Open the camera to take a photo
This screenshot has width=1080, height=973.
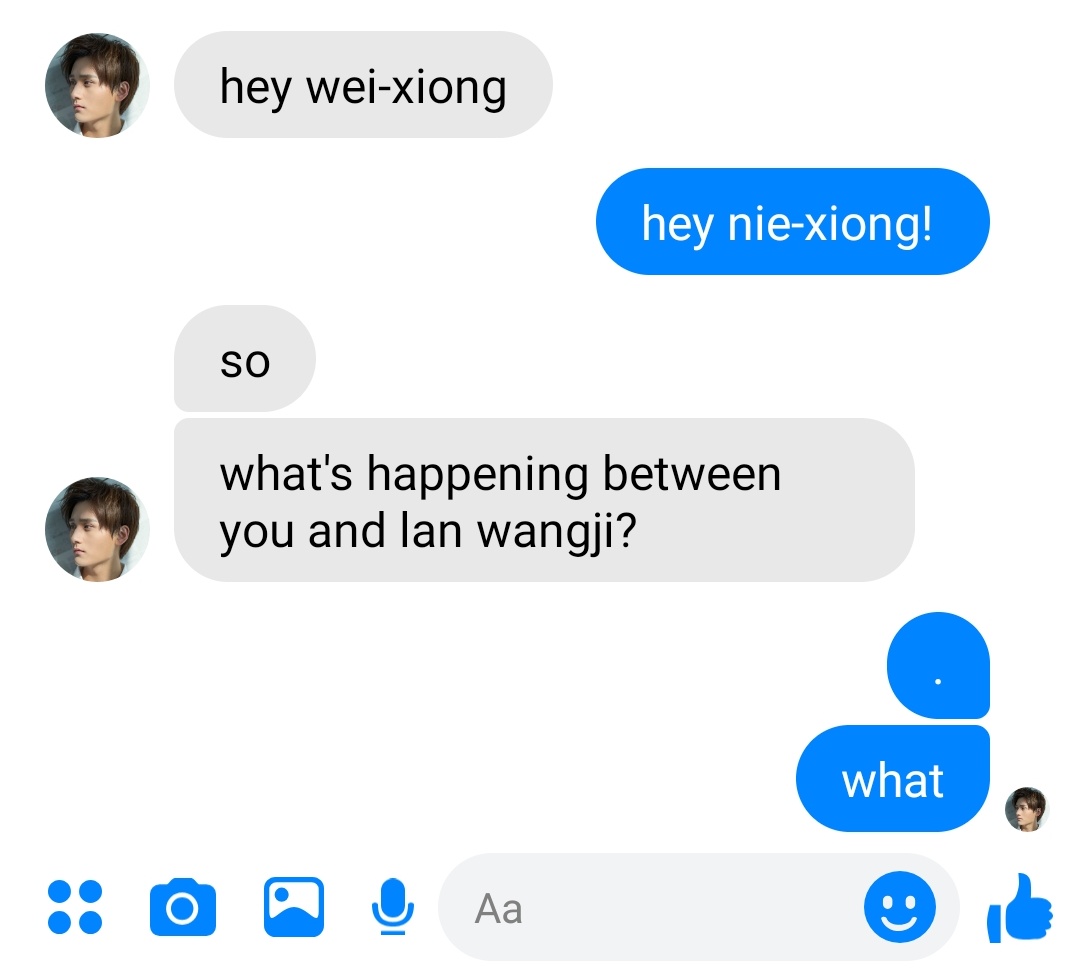pyautogui.click(x=183, y=907)
